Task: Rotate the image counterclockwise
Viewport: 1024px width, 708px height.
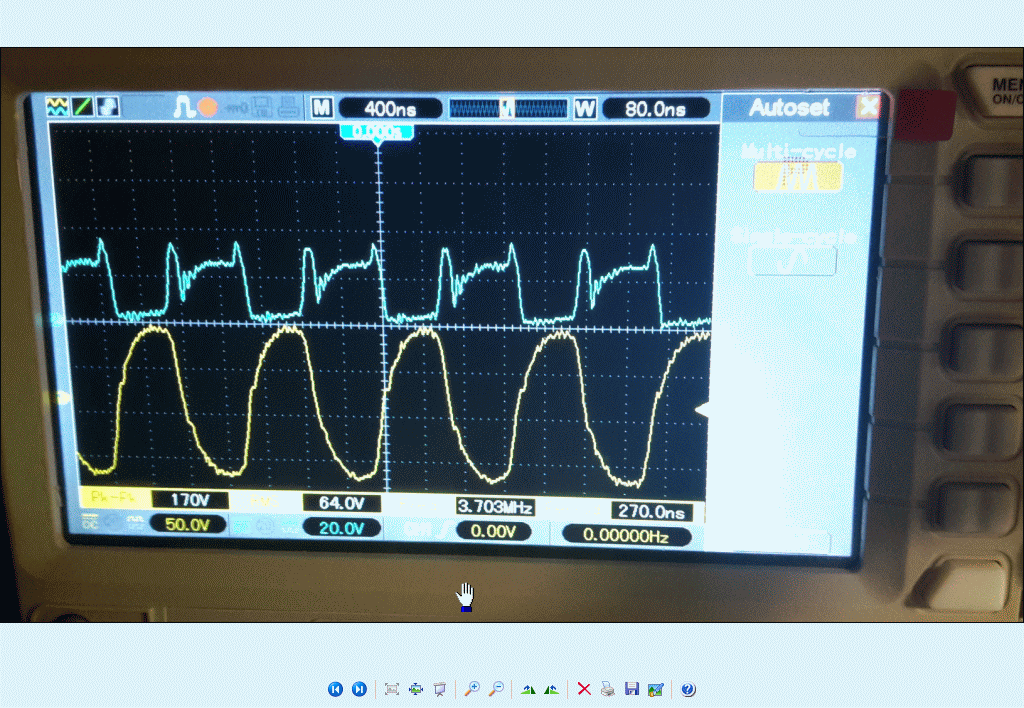Action: (x=551, y=689)
